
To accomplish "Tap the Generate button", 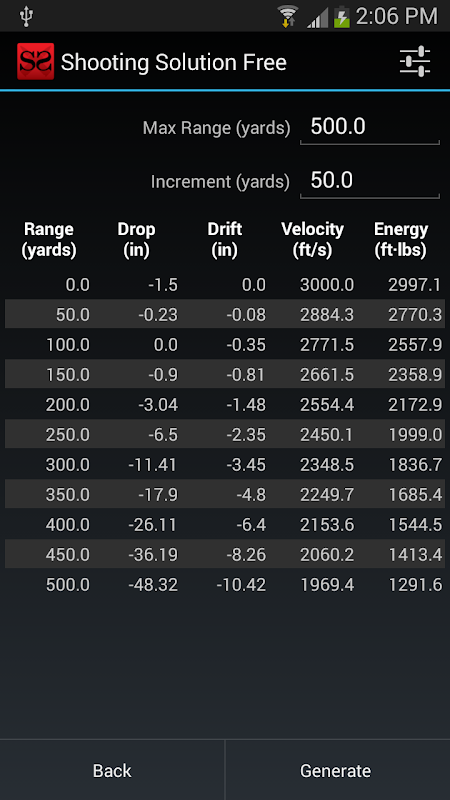I will point(337,770).
